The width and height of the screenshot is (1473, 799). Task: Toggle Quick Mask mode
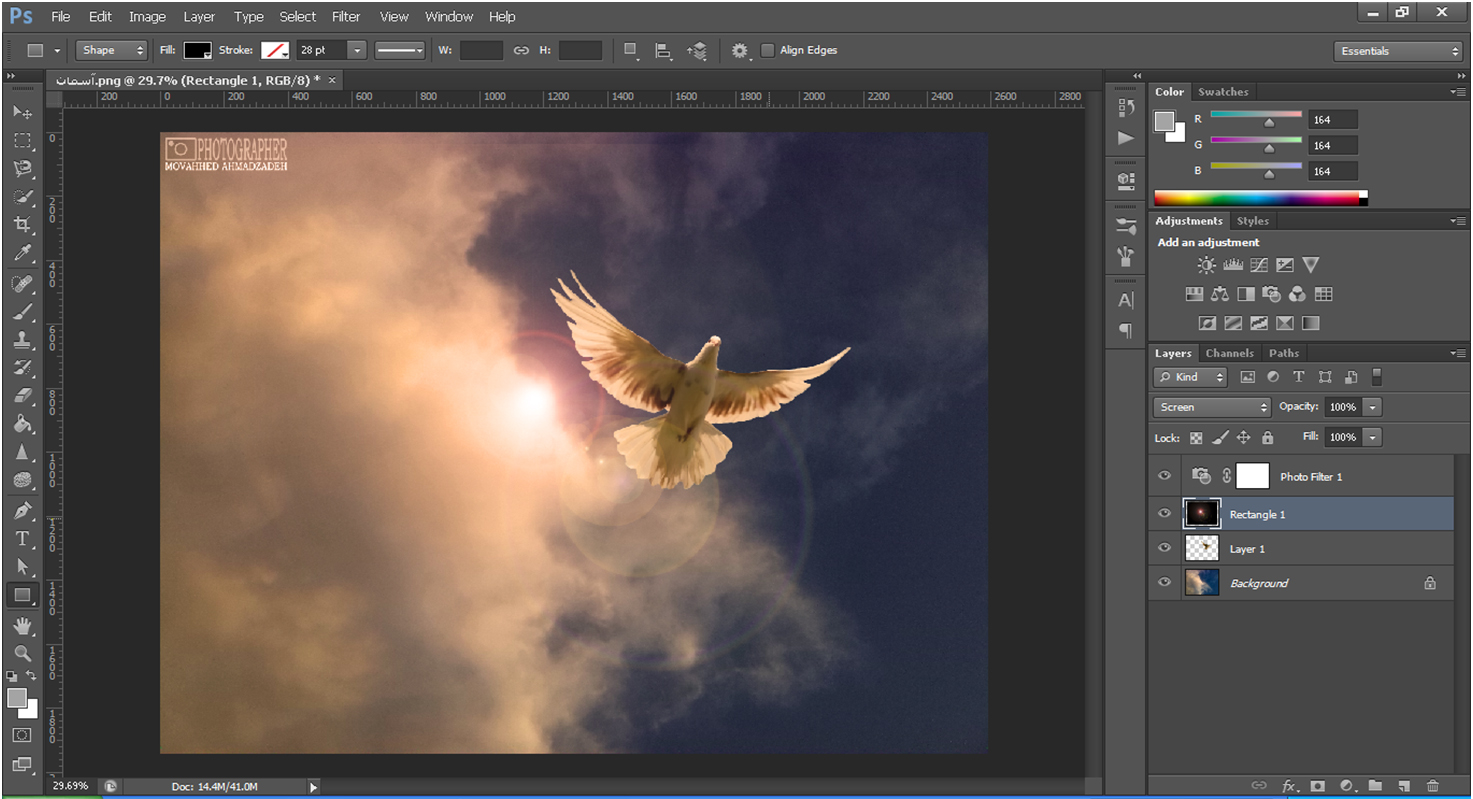(22, 735)
